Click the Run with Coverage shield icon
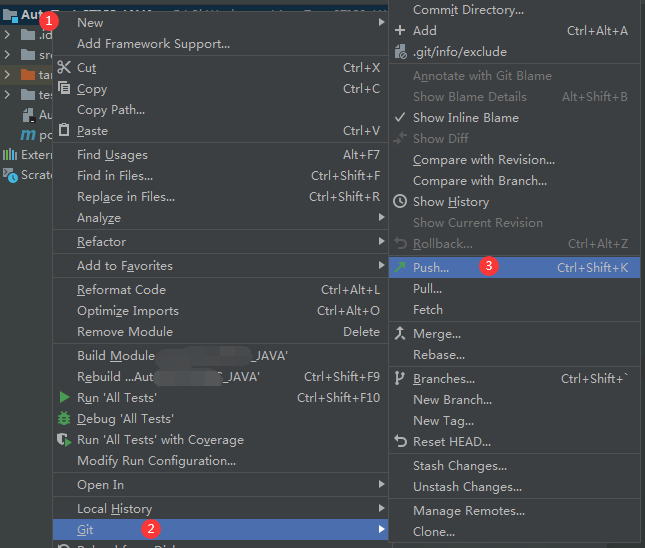The image size is (645, 548). (65, 440)
